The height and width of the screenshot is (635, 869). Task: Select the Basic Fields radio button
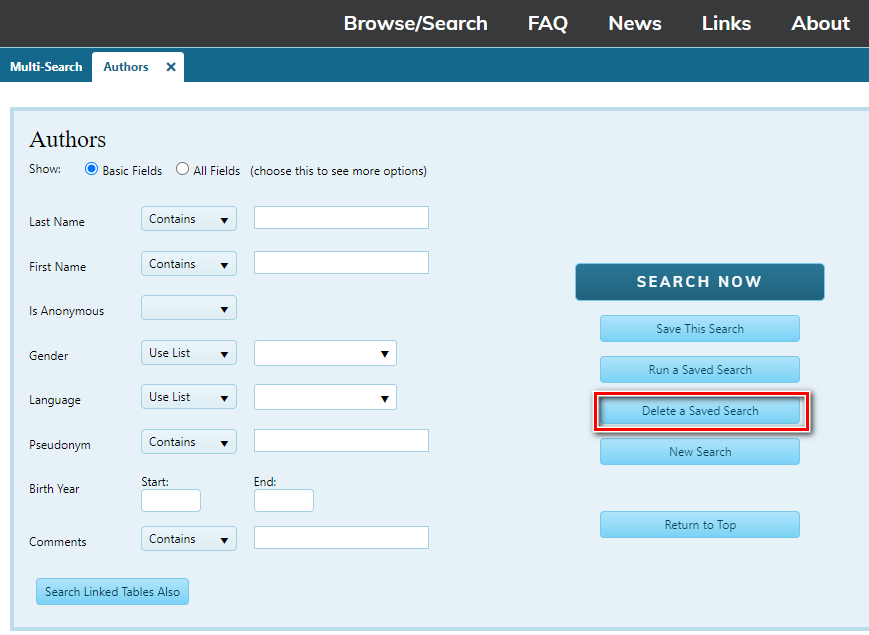[92, 169]
